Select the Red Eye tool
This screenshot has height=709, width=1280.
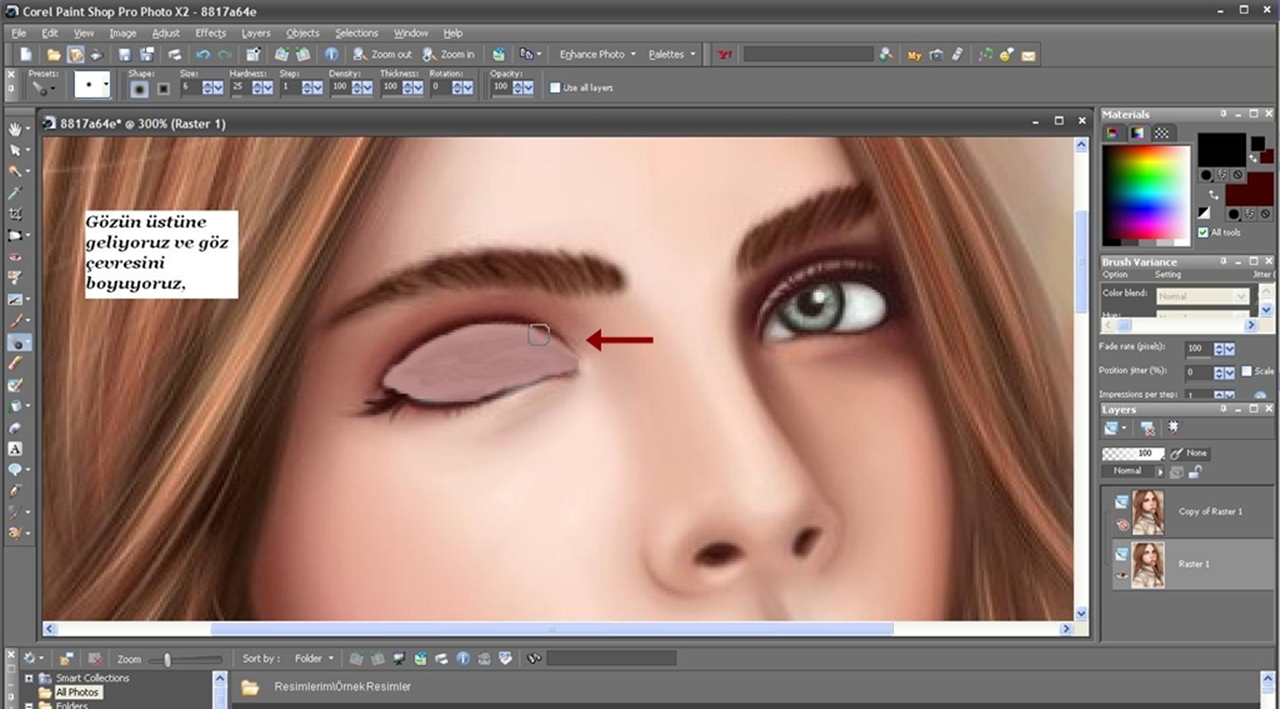point(16,257)
